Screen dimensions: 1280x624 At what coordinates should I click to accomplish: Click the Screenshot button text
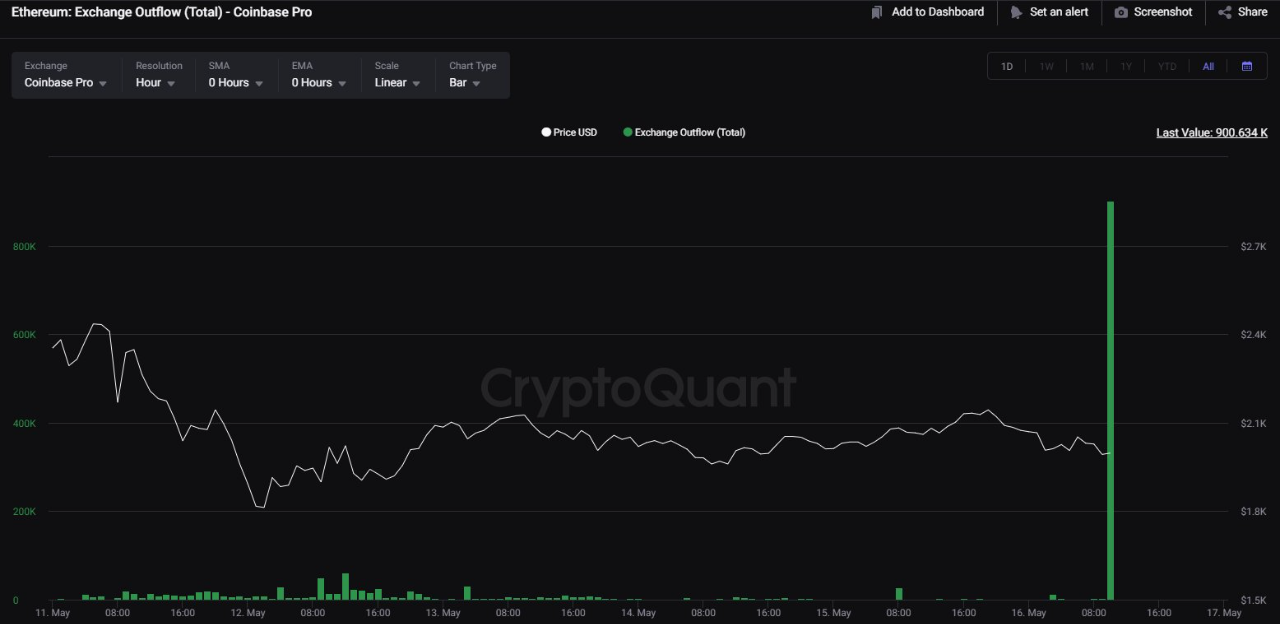pos(1163,12)
